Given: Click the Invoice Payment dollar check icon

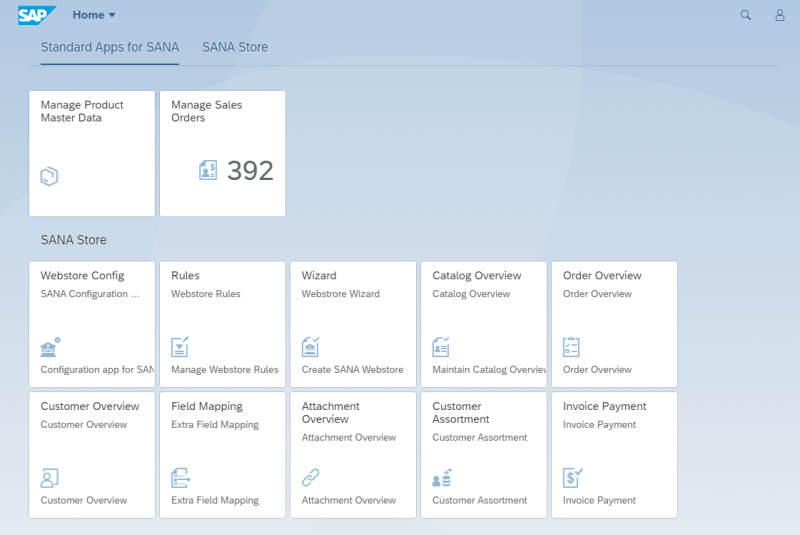Looking at the screenshot, I should click(572, 478).
